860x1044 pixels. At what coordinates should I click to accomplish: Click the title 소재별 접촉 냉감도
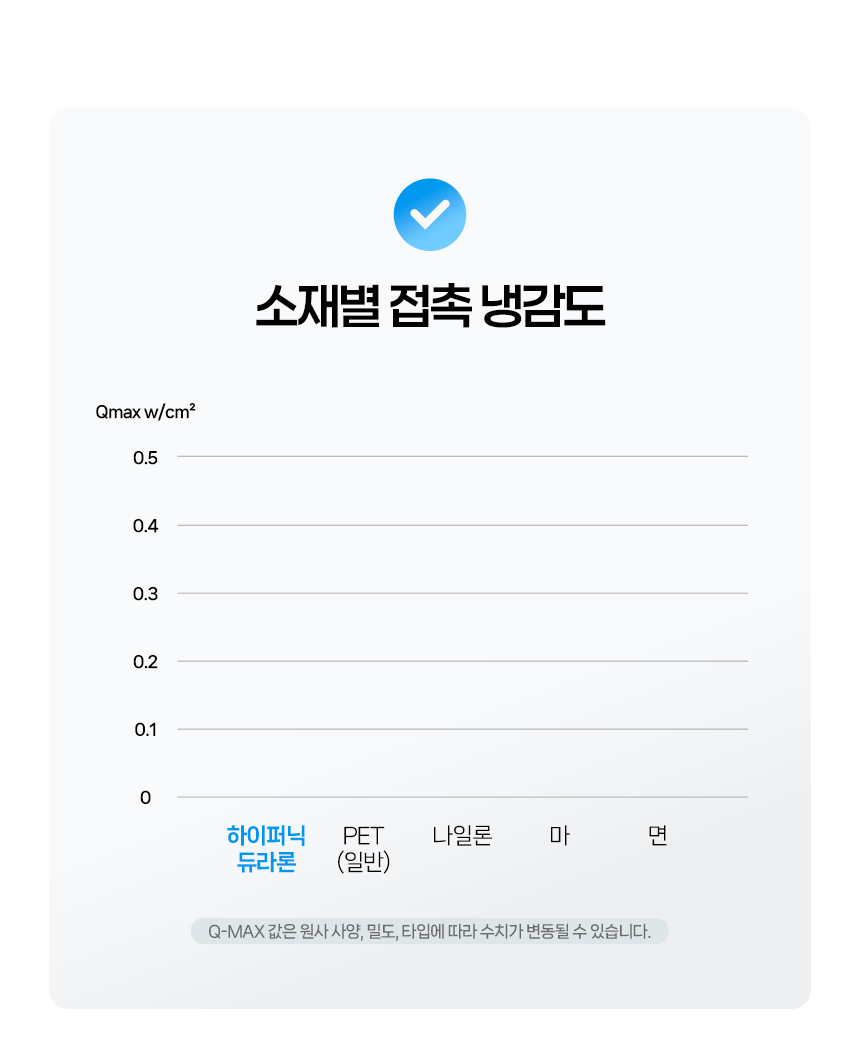[x=430, y=307]
